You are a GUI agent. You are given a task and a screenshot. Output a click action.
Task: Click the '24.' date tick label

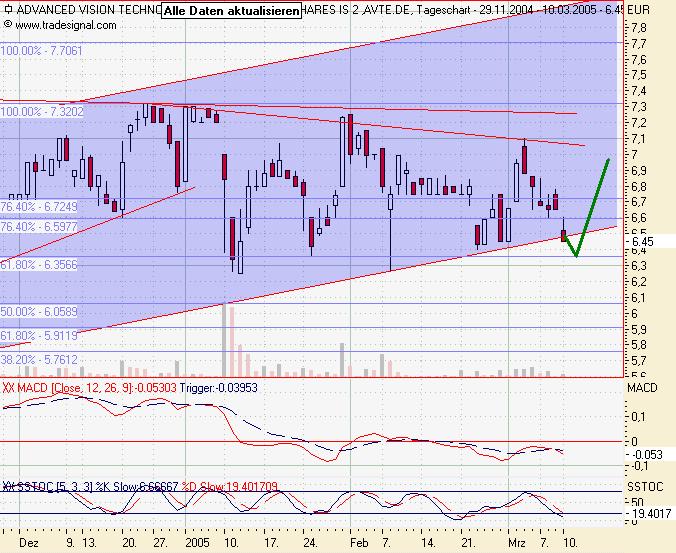coord(310,543)
